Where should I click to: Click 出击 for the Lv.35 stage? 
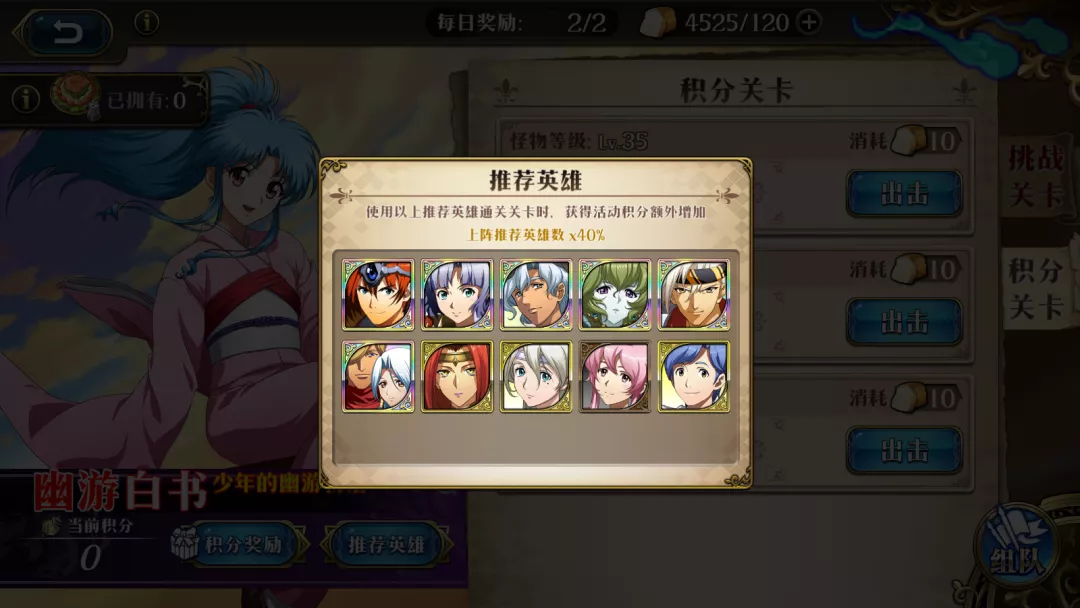[904, 193]
